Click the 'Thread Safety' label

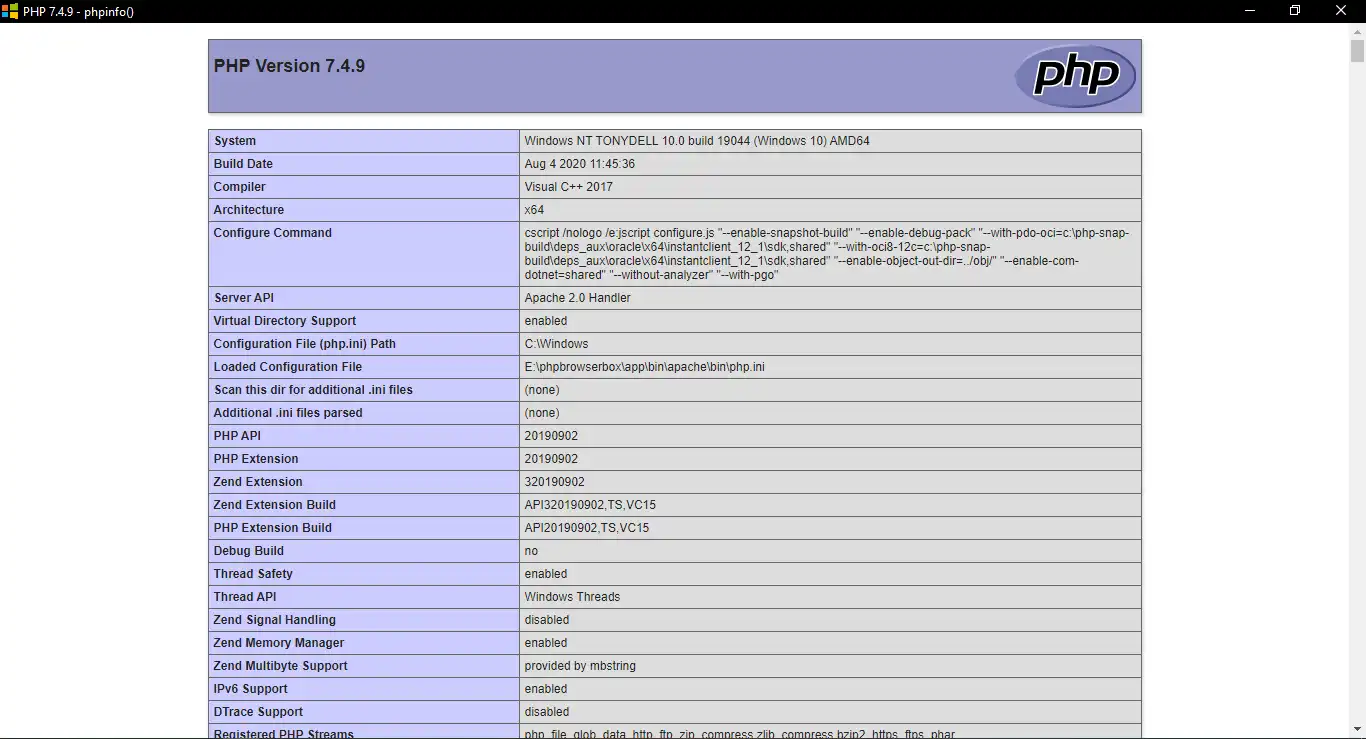pos(253,574)
